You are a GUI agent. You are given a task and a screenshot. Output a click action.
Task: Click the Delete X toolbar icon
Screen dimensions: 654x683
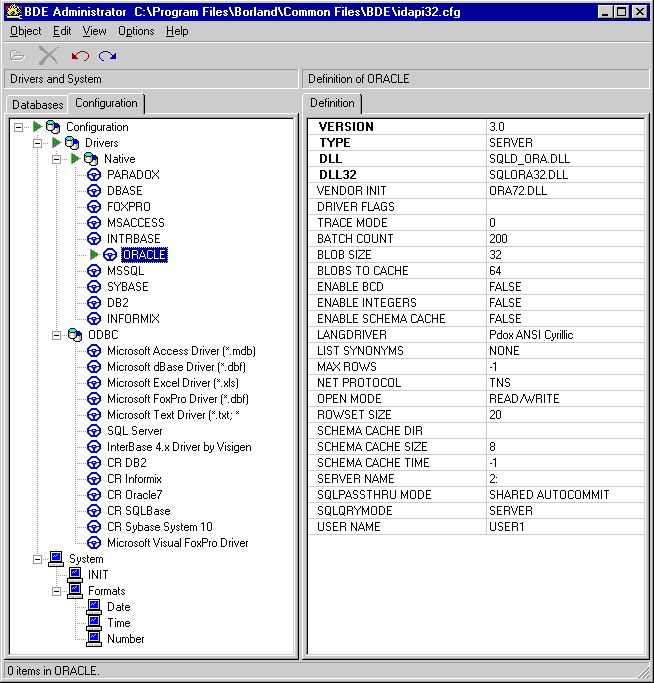click(x=48, y=55)
